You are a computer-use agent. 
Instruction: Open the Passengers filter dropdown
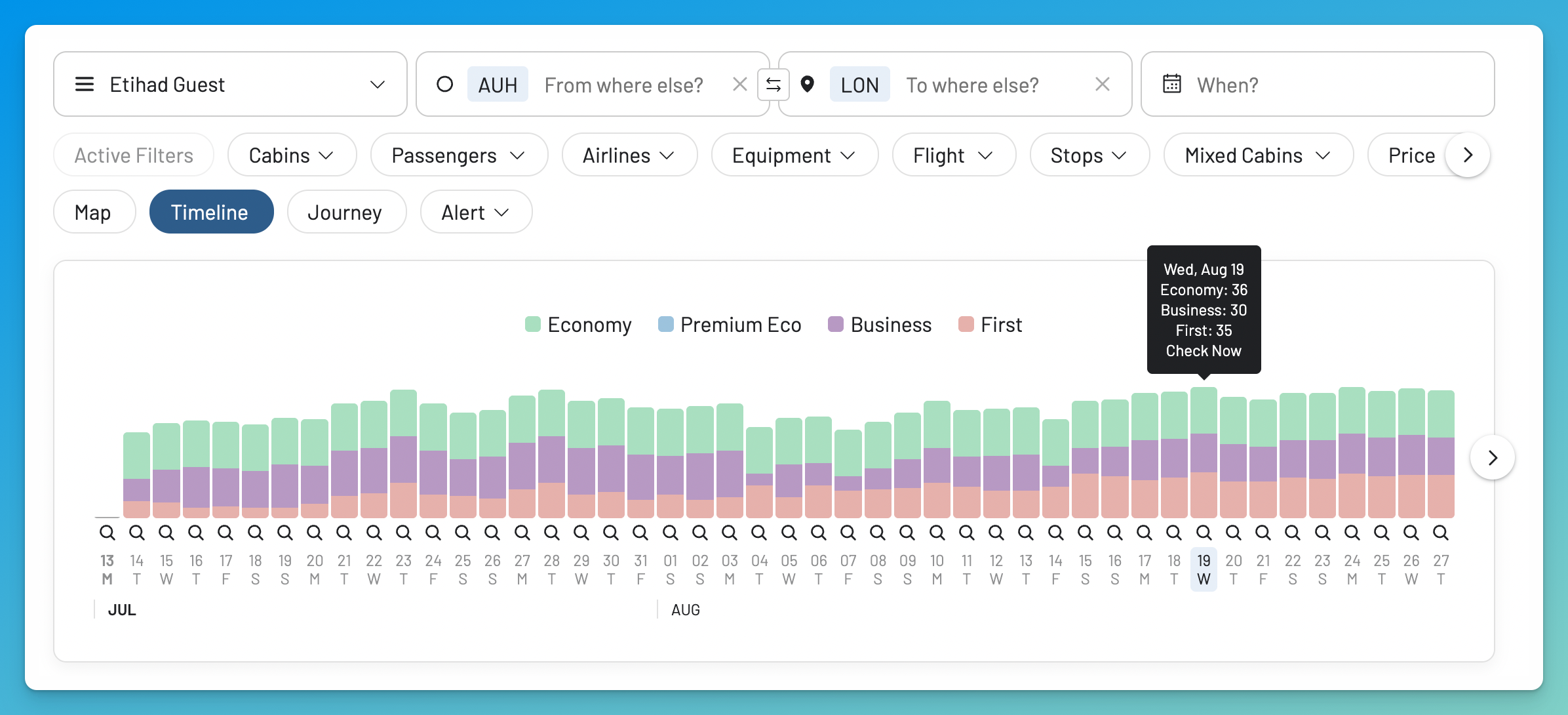click(459, 155)
